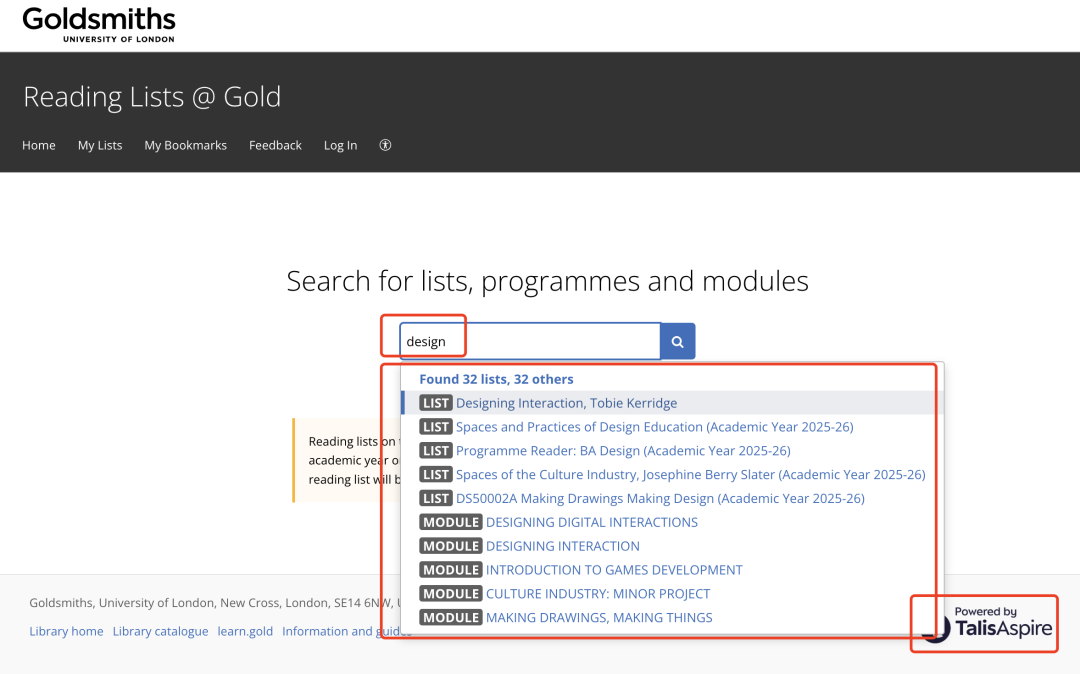Open the Library home footer link
Screen dimensions: 1080x674
(x=66, y=631)
